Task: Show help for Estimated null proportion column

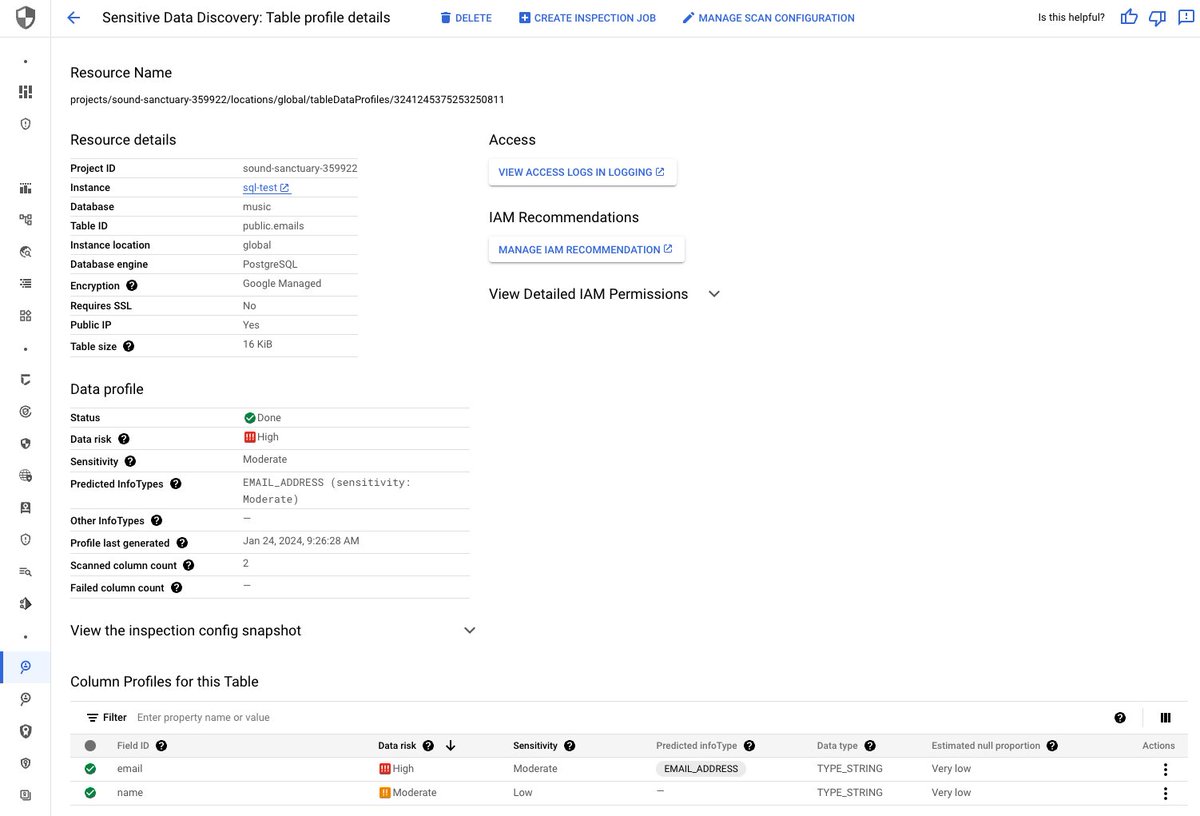Action: [x=1052, y=746]
